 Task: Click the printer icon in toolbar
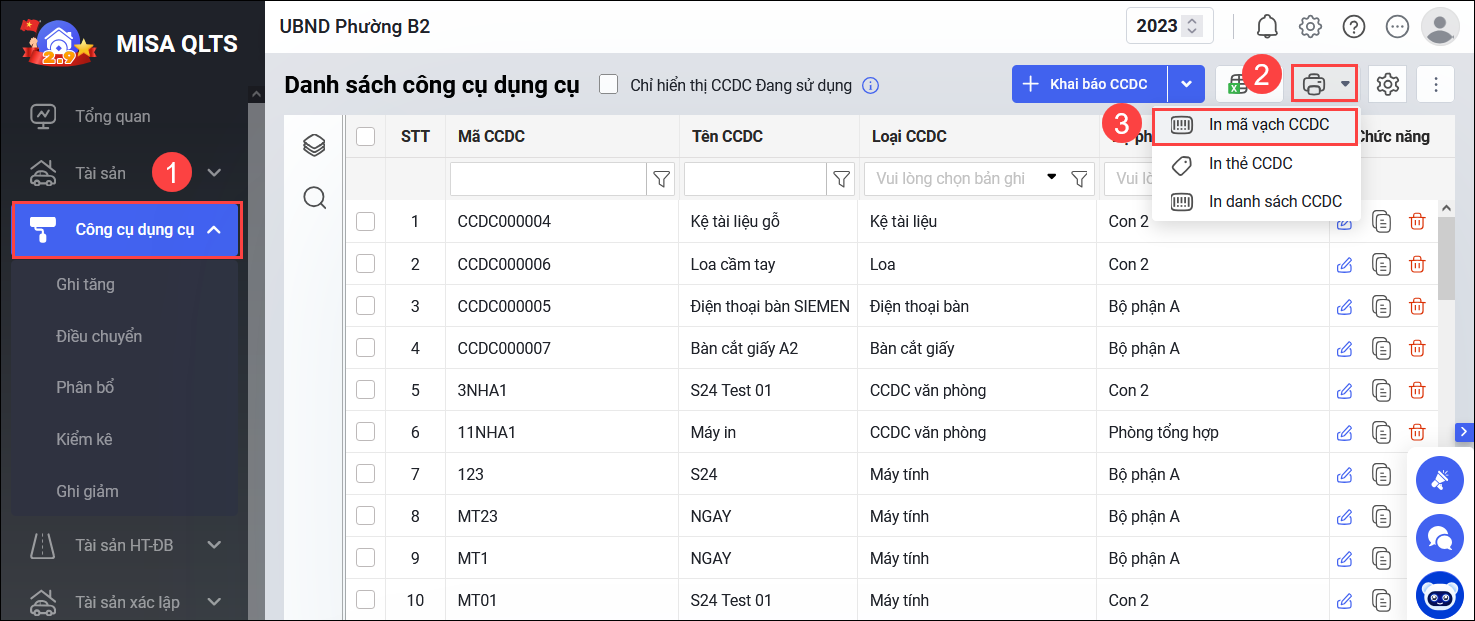pyautogui.click(x=1314, y=85)
